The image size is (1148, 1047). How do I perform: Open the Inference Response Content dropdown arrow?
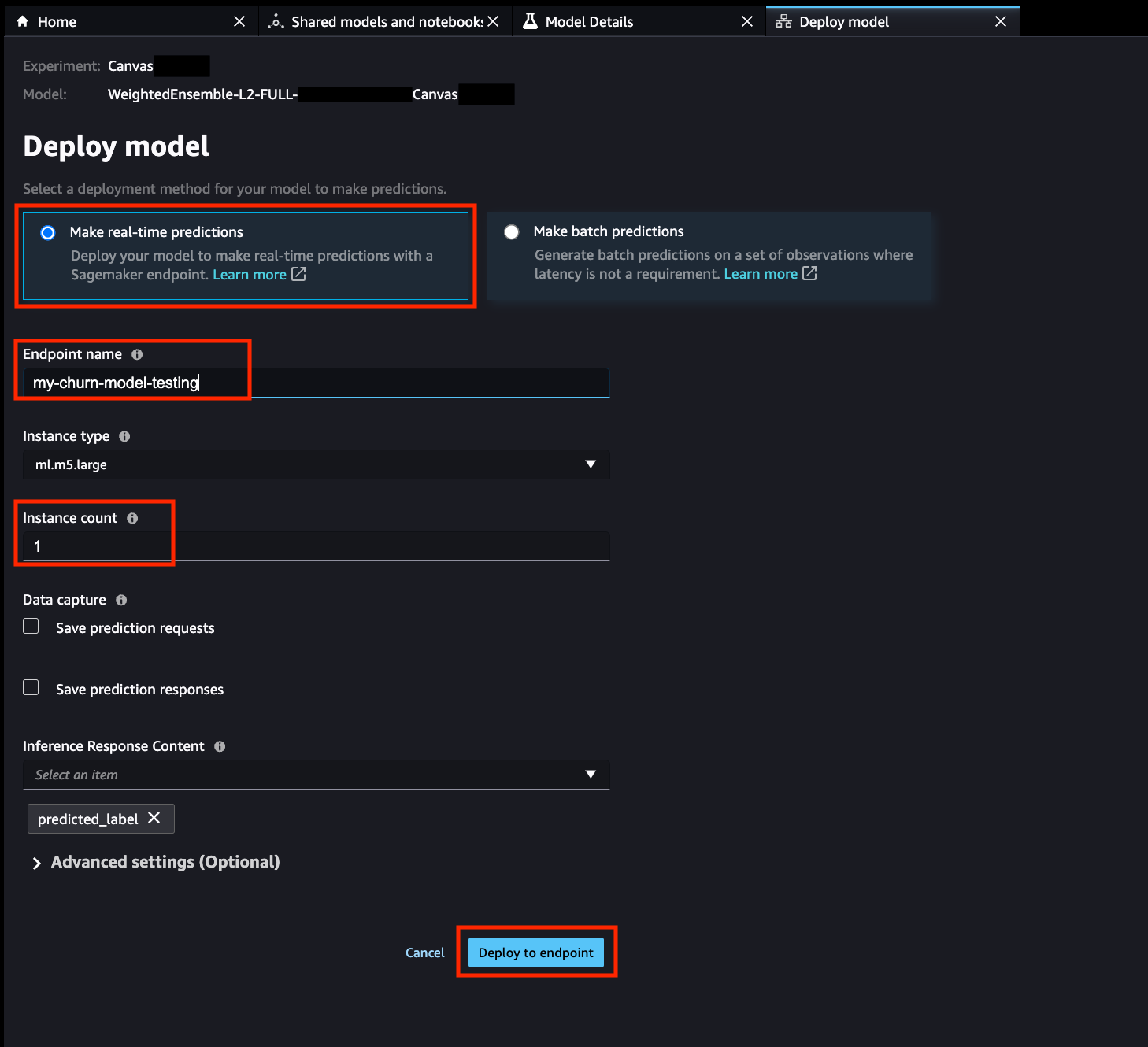591,775
